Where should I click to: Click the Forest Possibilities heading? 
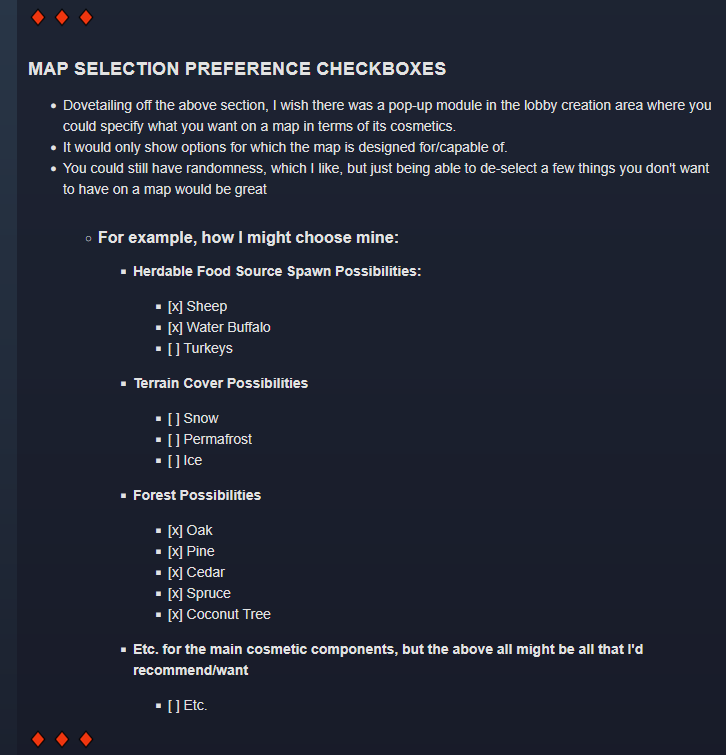pyautogui.click(x=197, y=495)
